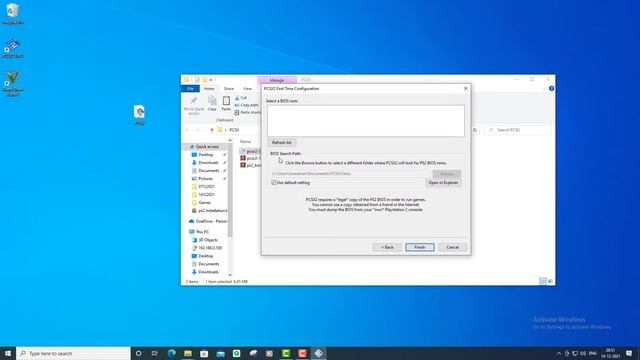Click Paste shortcut in the Explorer ribbon

click(x=247, y=112)
